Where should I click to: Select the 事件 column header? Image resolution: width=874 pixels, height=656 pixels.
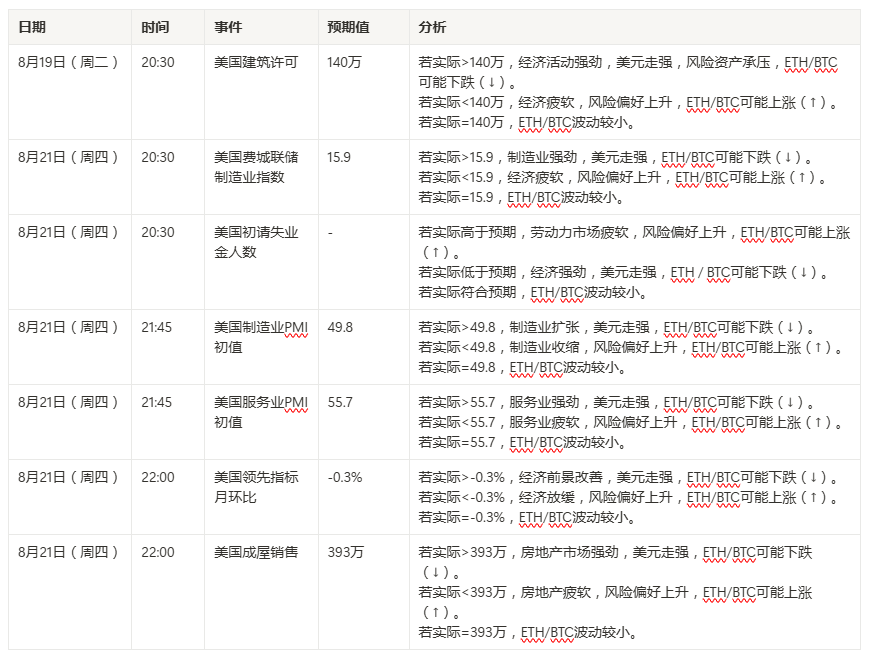tap(229, 27)
